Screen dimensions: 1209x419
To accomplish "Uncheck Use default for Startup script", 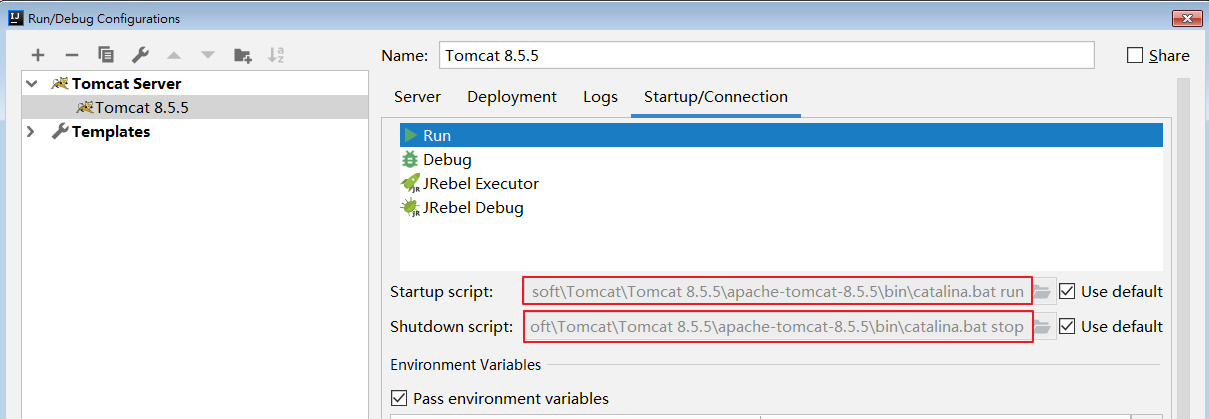I will [1067, 292].
